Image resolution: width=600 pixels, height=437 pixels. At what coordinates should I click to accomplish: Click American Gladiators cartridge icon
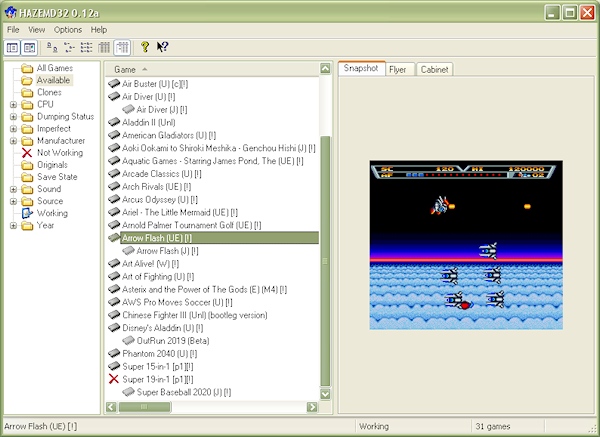(114, 135)
